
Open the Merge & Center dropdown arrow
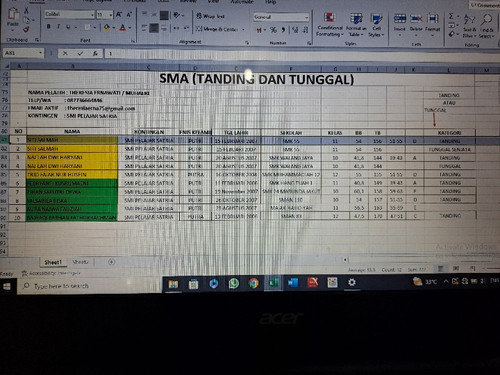point(243,29)
